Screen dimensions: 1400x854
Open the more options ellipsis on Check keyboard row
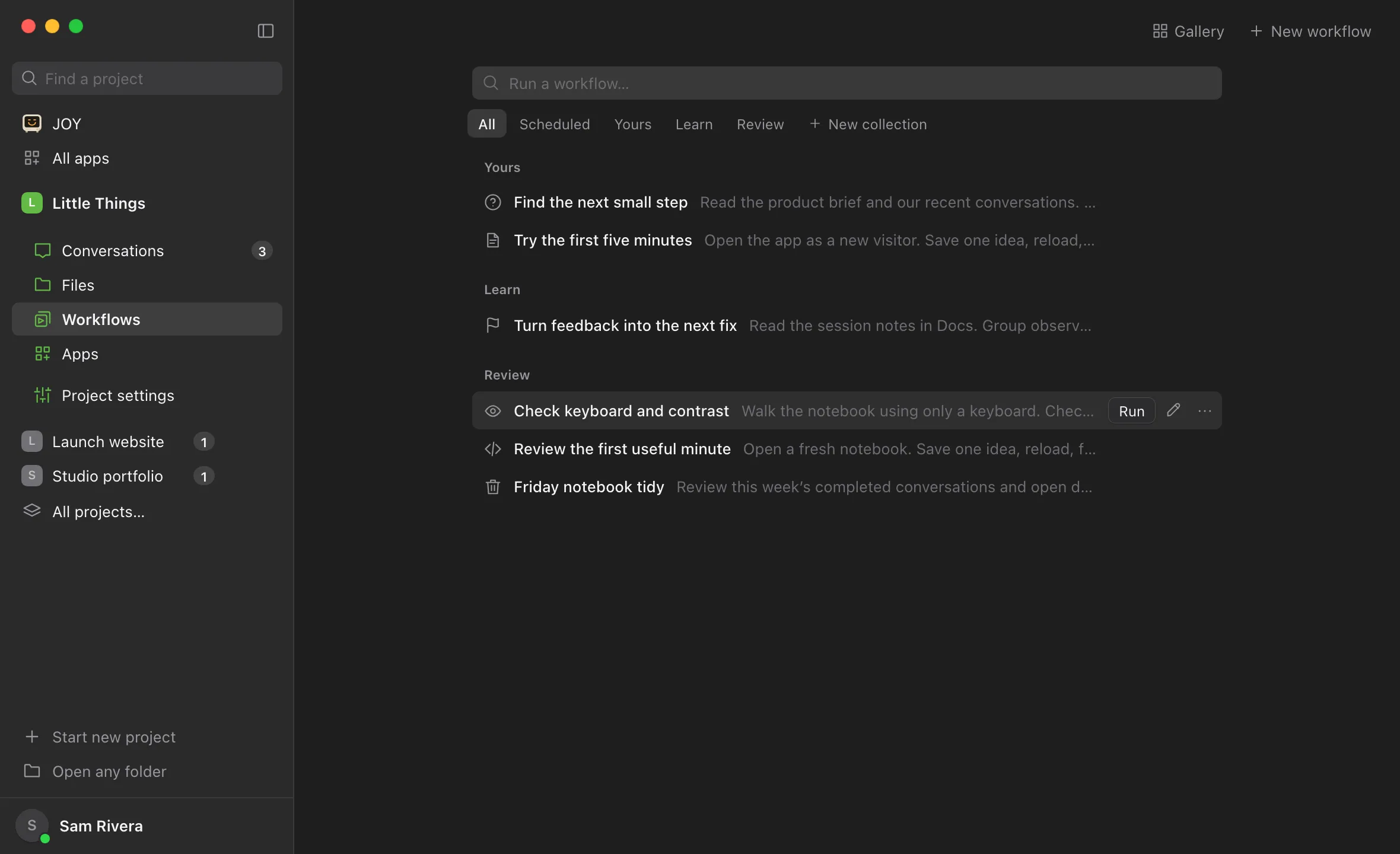1205,410
